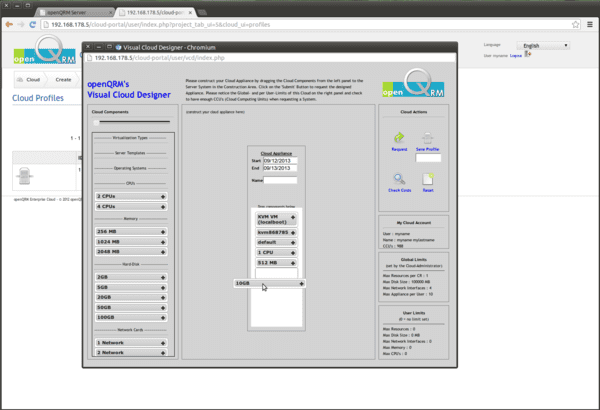Click the Save Profile disk icon
Viewport: 600px width, 410px height.
point(427,138)
